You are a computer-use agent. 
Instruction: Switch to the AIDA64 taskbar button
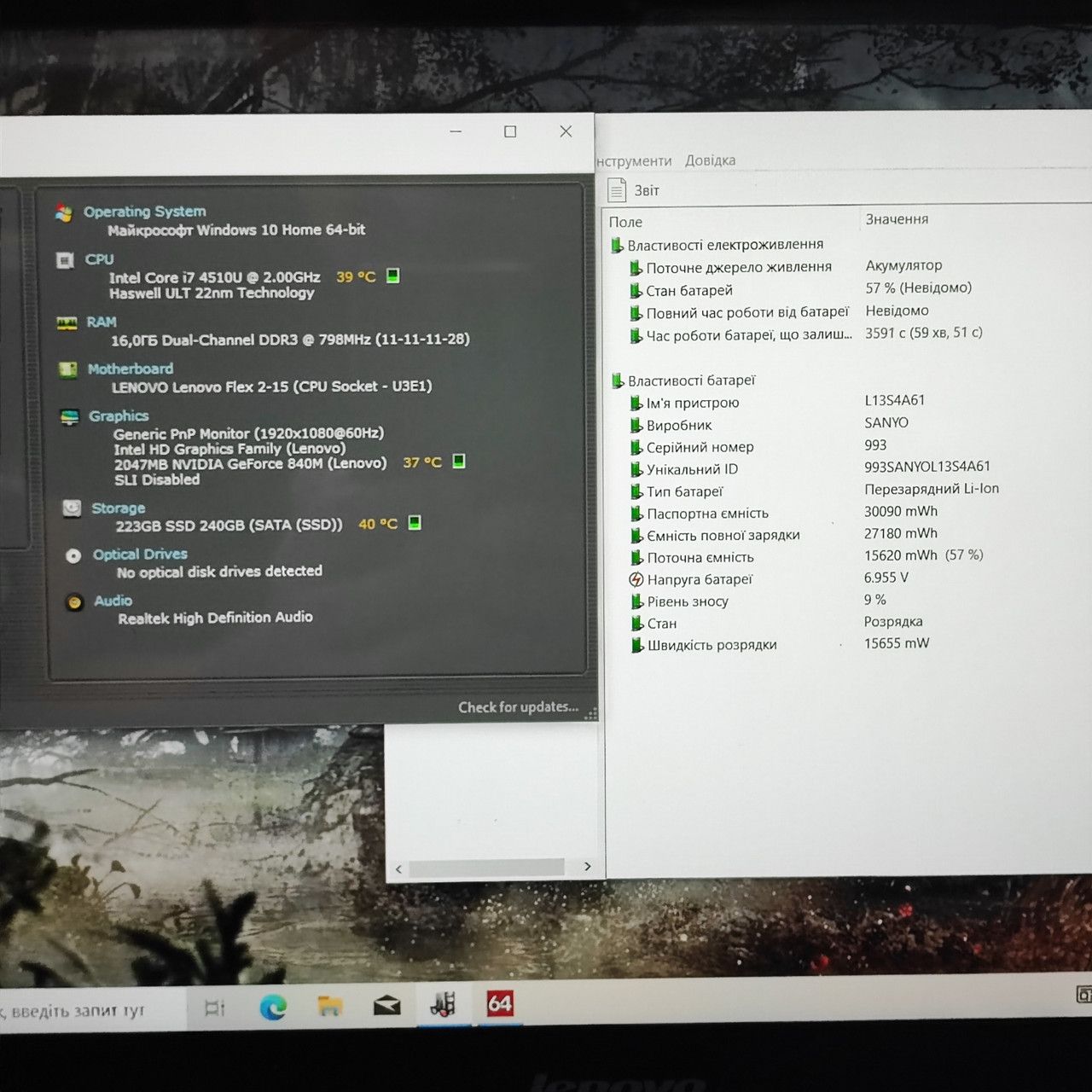[499, 1003]
